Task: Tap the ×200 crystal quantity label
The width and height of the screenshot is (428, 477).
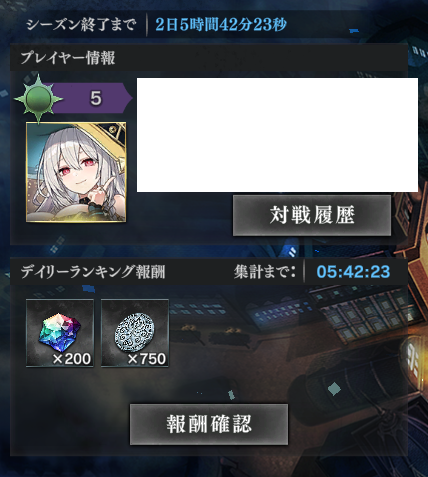Action: coord(72,359)
